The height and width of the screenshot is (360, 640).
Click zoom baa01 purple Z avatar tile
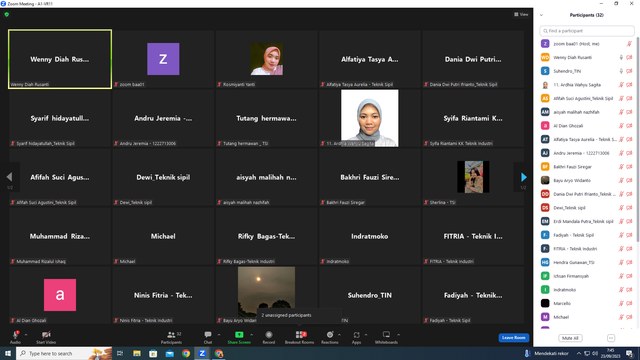(163, 59)
